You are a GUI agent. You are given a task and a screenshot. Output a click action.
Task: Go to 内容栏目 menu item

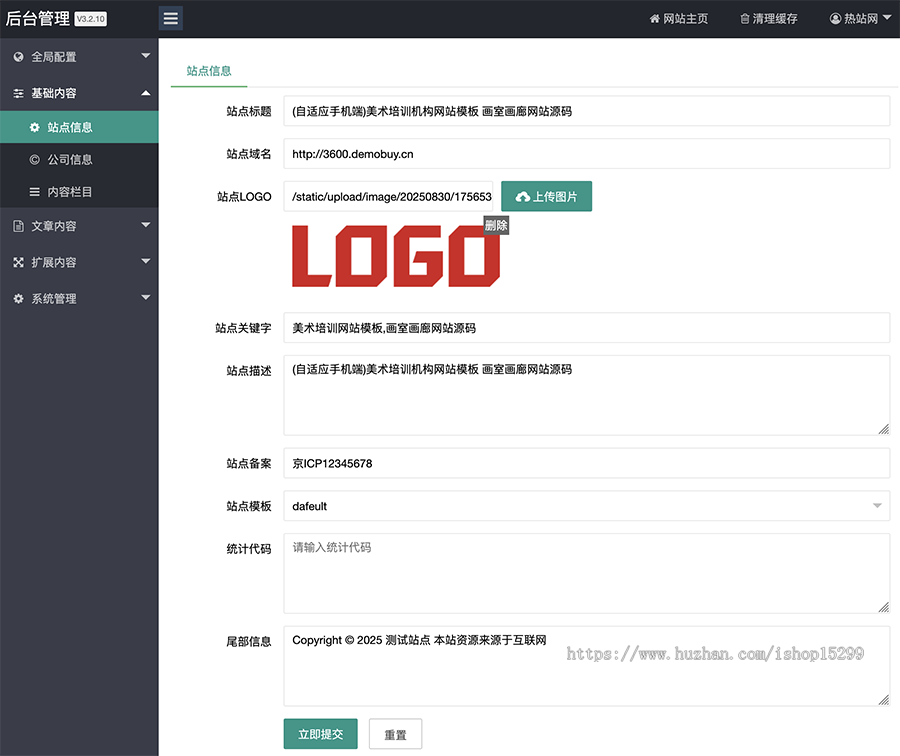coord(79,192)
